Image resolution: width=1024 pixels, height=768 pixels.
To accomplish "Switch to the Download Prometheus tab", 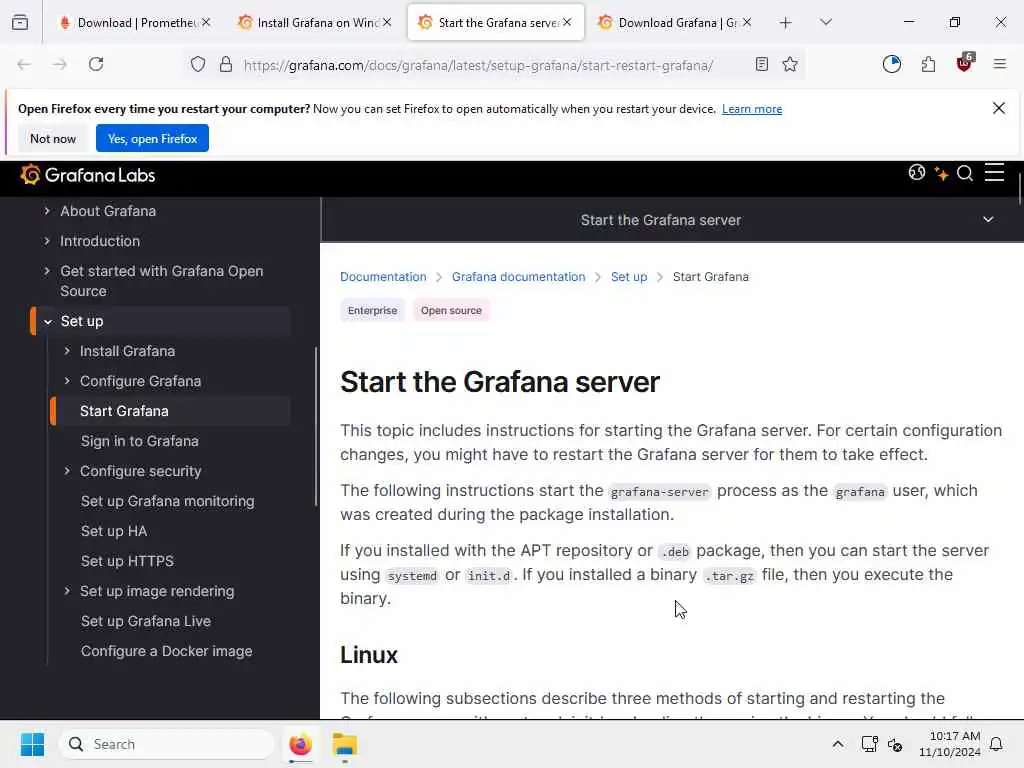I will pyautogui.click(x=136, y=23).
